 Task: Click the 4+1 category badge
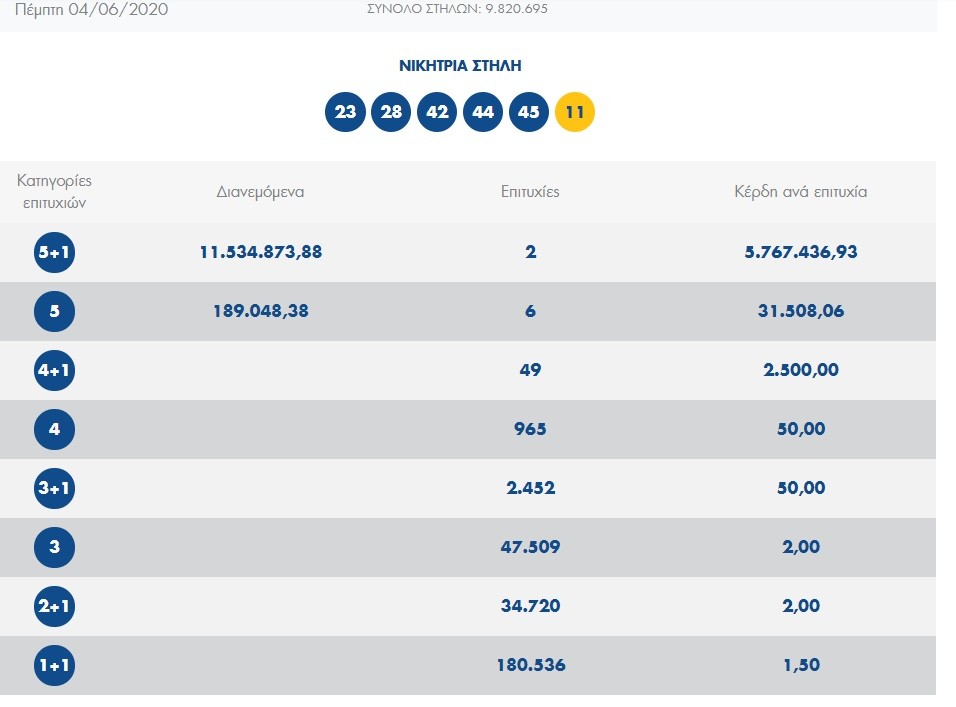[x=54, y=370]
